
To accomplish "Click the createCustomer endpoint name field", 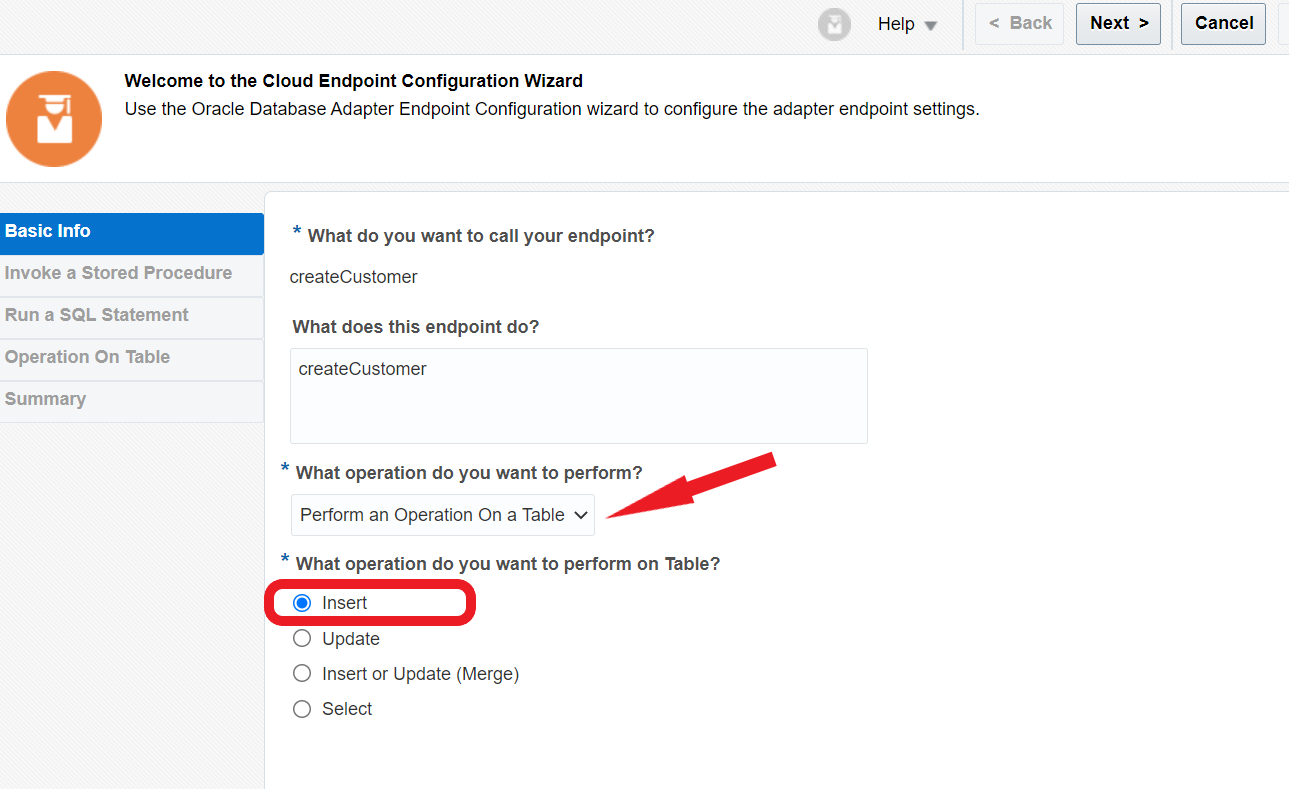I will pos(354,277).
